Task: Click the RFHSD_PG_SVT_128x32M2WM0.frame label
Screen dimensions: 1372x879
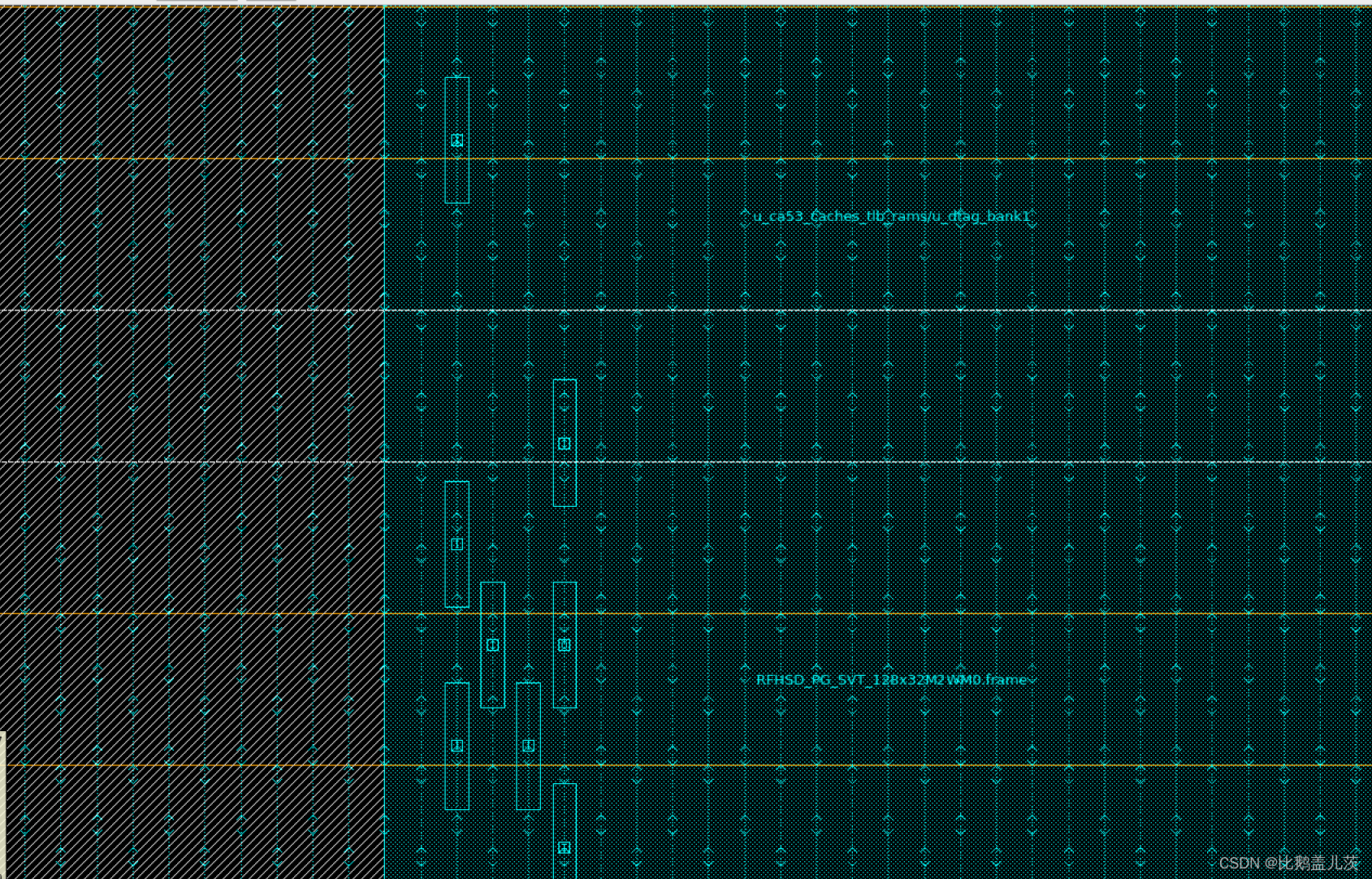Action: click(x=894, y=681)
